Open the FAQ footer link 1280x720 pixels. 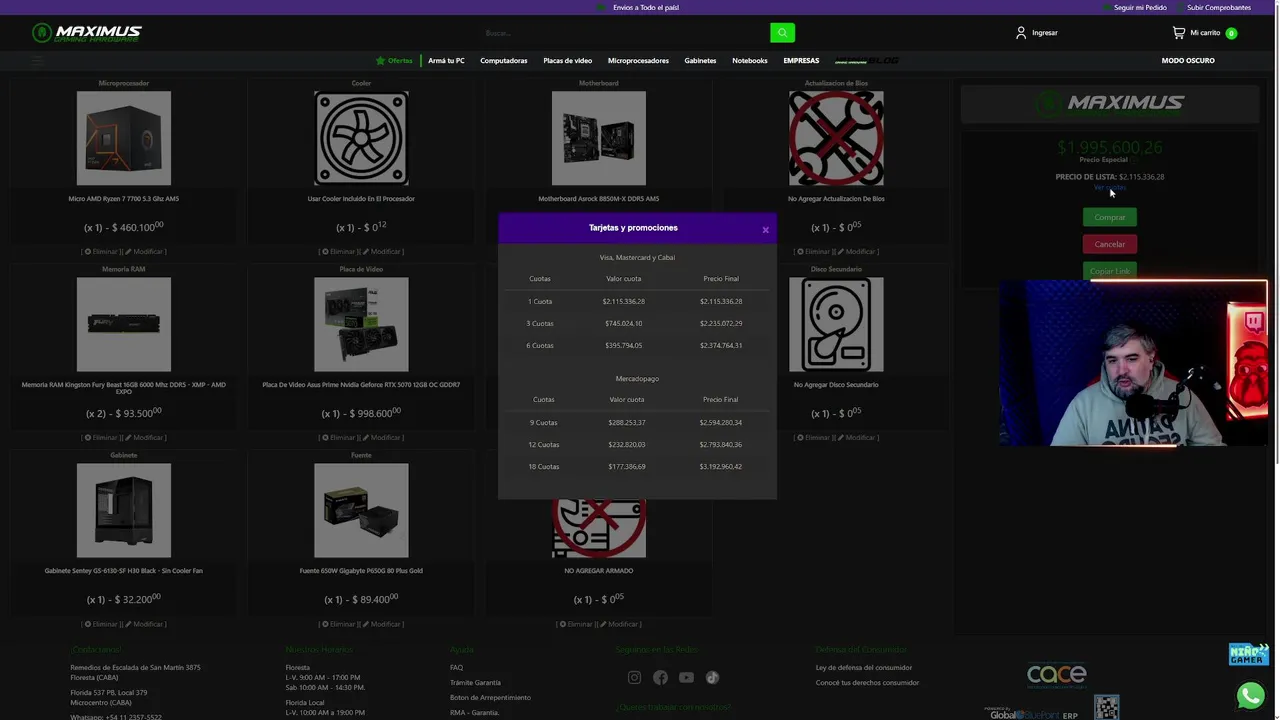(456, 668)
